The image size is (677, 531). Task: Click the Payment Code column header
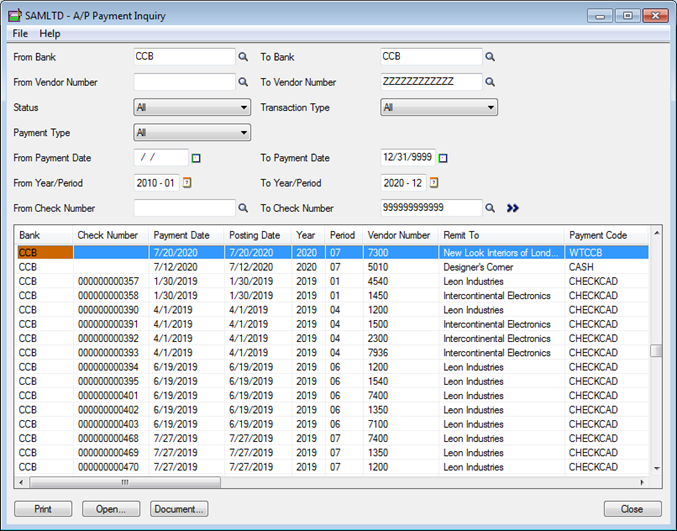[x=606, y=235]
